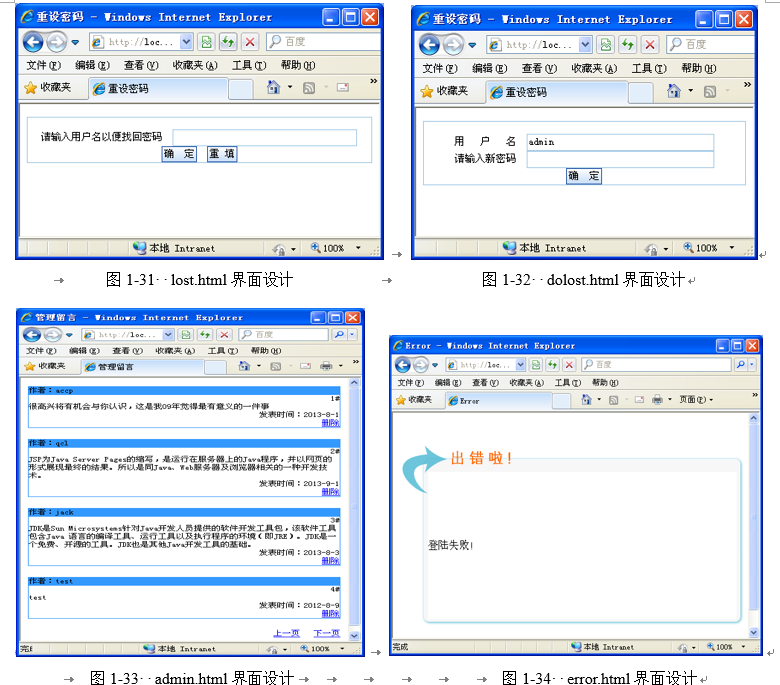
Task: Open 收藏夹(A) menu in Error window
Action: (526, 383)
